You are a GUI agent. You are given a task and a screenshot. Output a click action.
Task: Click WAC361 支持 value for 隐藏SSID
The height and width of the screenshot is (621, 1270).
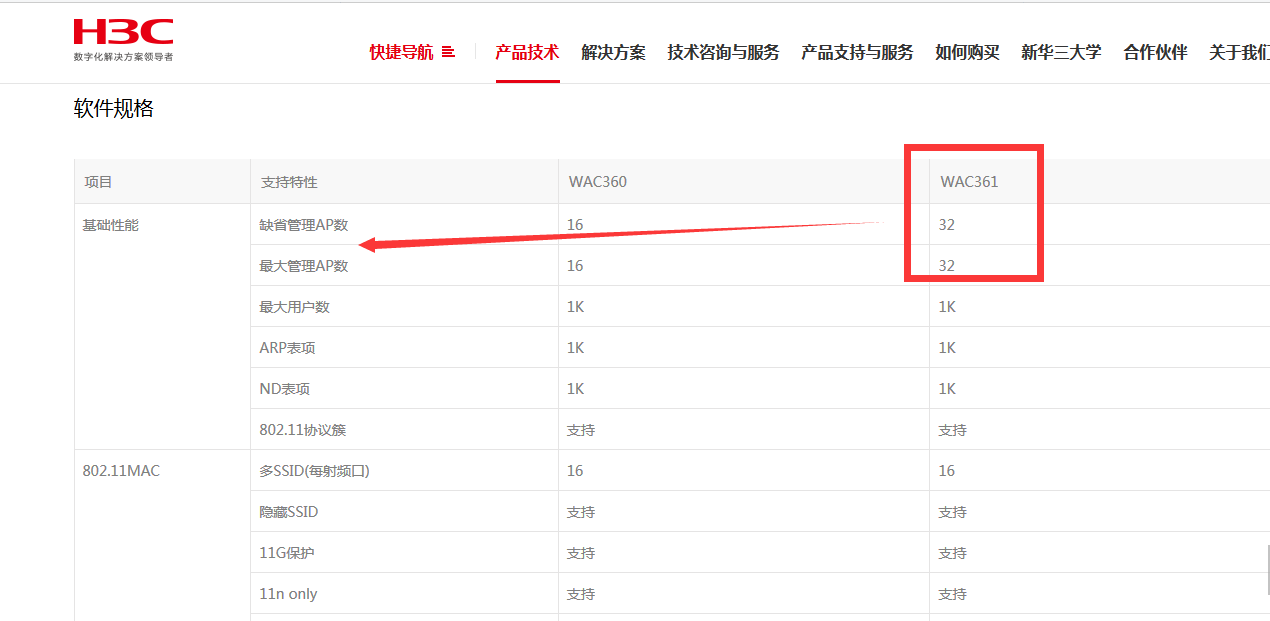953,512
